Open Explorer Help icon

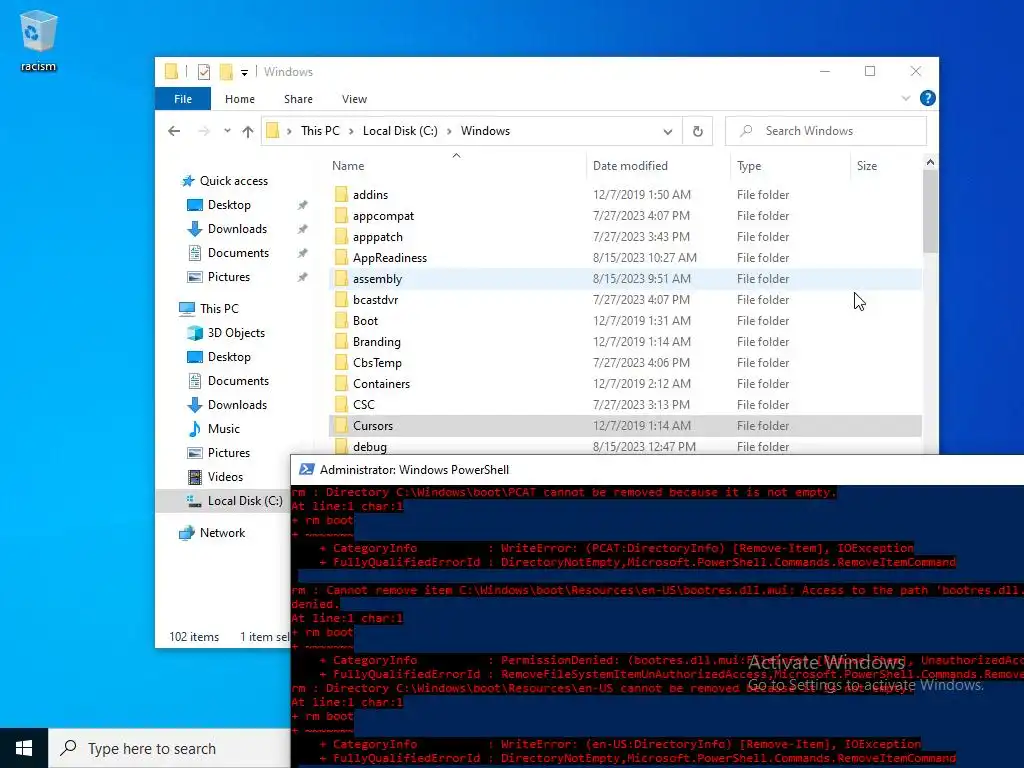pyautogui.click(x=927, y=98)
